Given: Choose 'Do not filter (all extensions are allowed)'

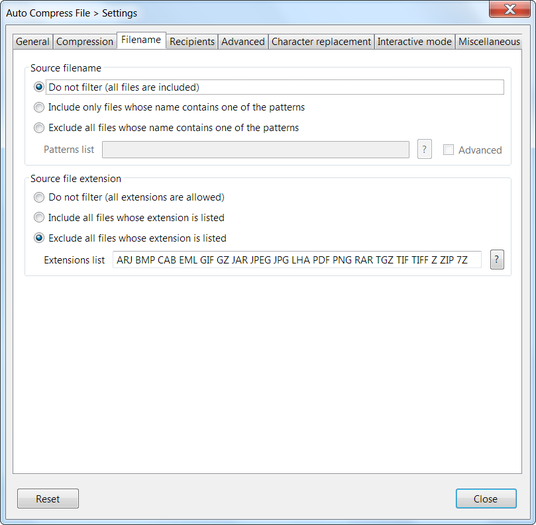Looking at the screenshot, I should pos(39,197).
